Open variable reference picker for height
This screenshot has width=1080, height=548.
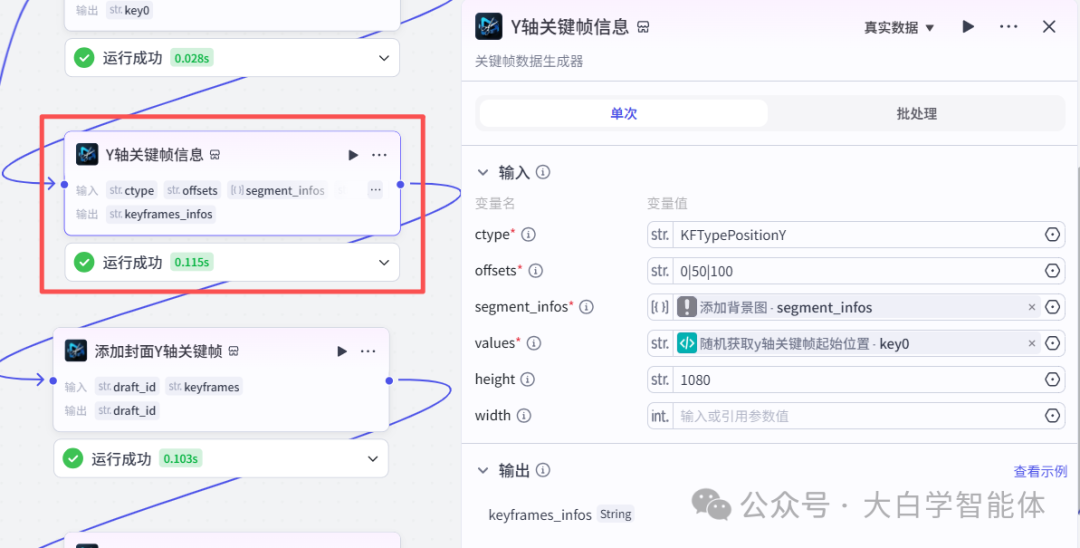coord(1052,379)
